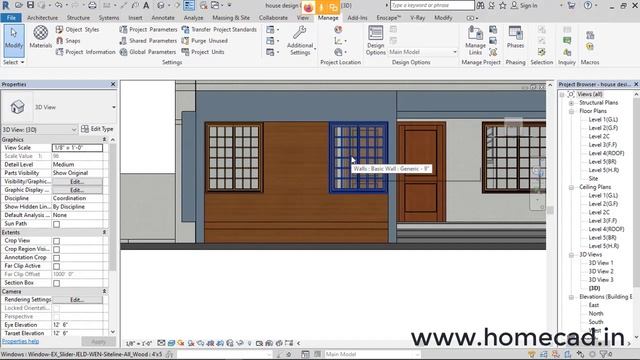Open the North elevation view
640x360 pixels.
[x=596, y=313]
